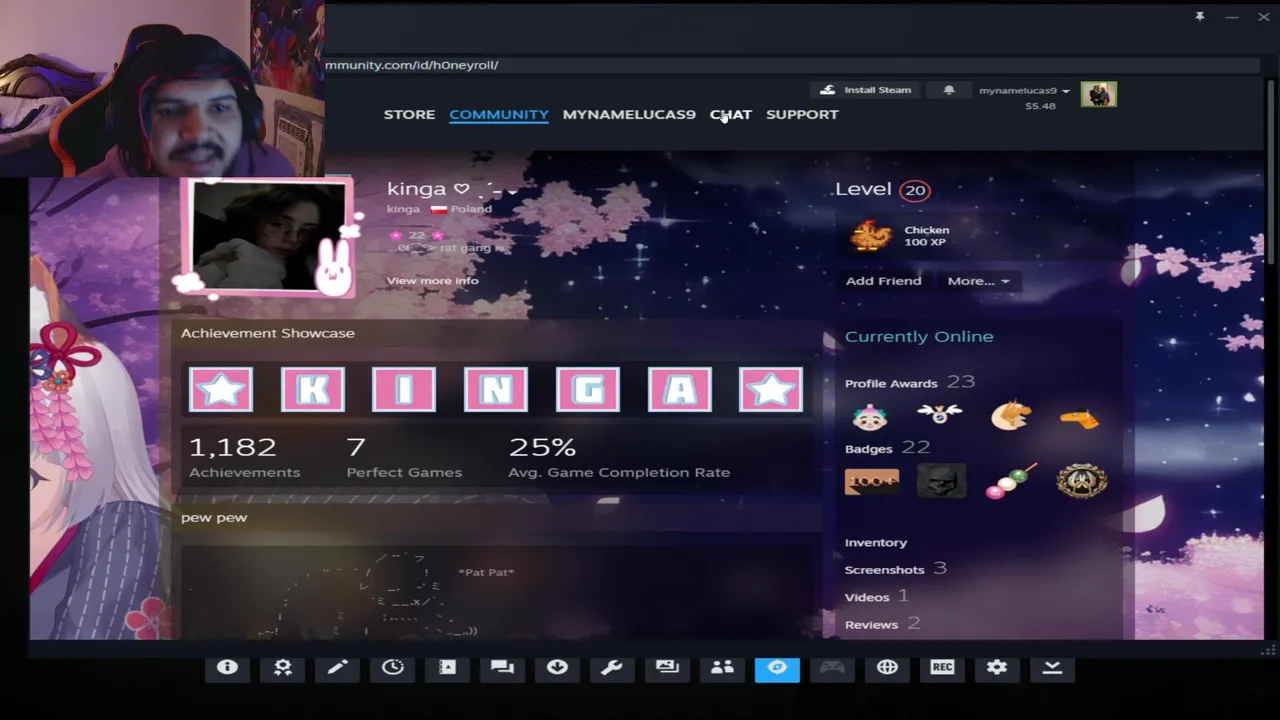Click kinga's profile avatar picture
This screenshot has height=720, width=1280.
tap(267, 237)
